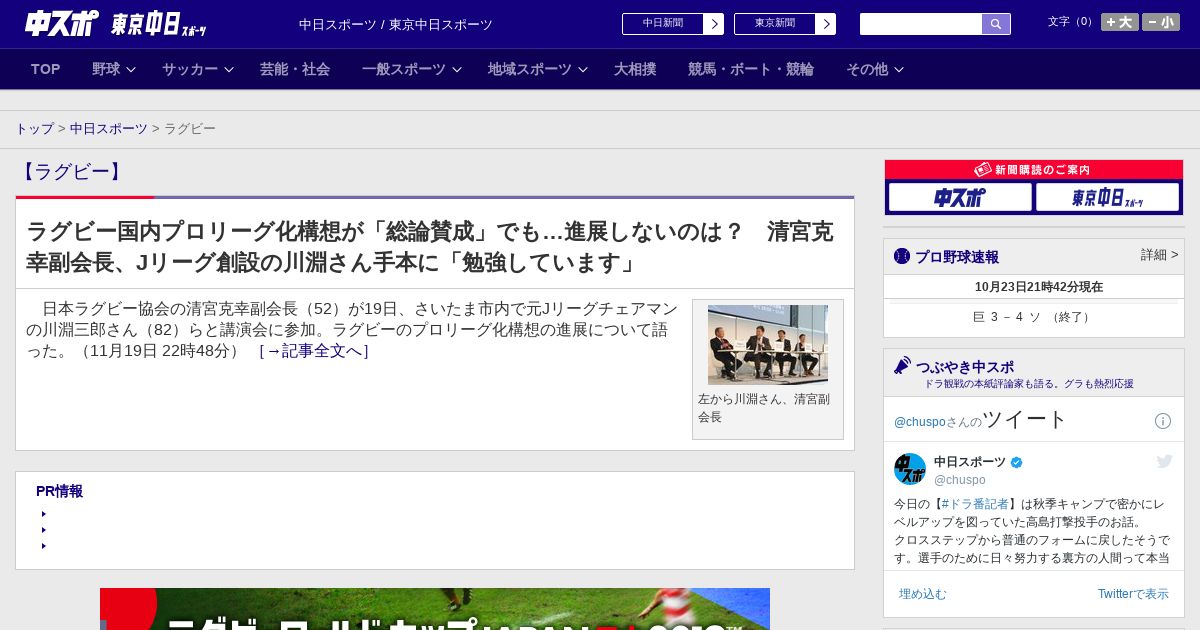Click the 中スポ logo in the header

pos(61,23)
